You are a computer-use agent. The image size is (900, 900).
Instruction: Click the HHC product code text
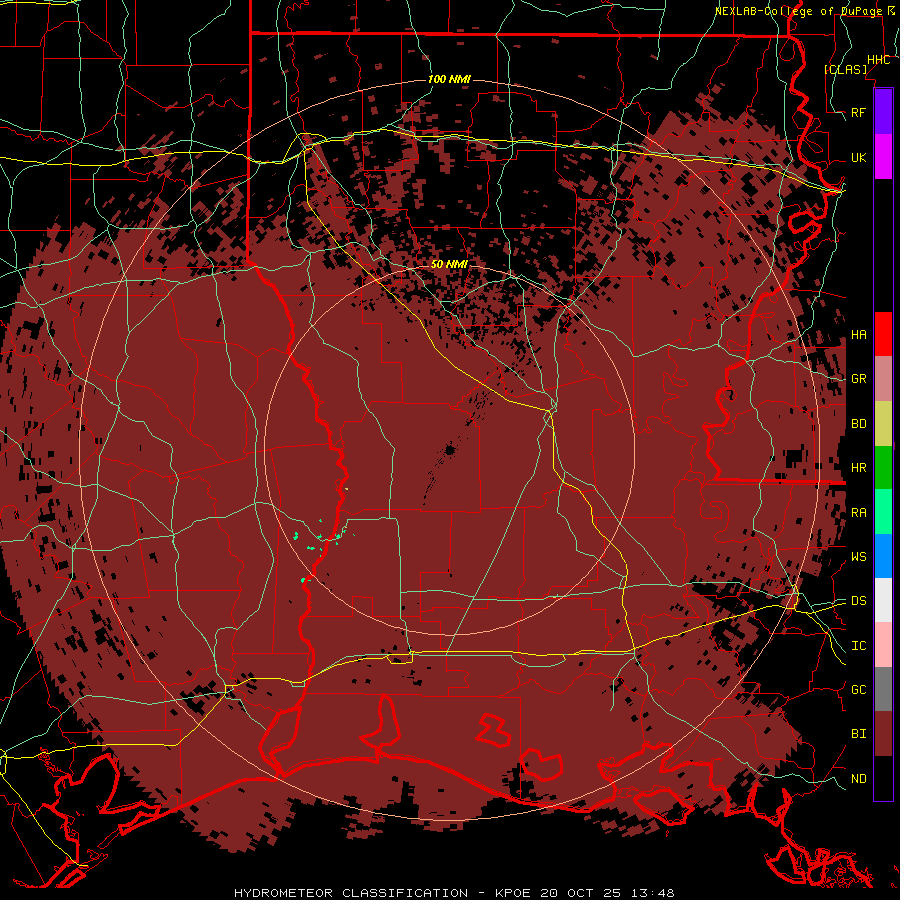pos(878,60)
